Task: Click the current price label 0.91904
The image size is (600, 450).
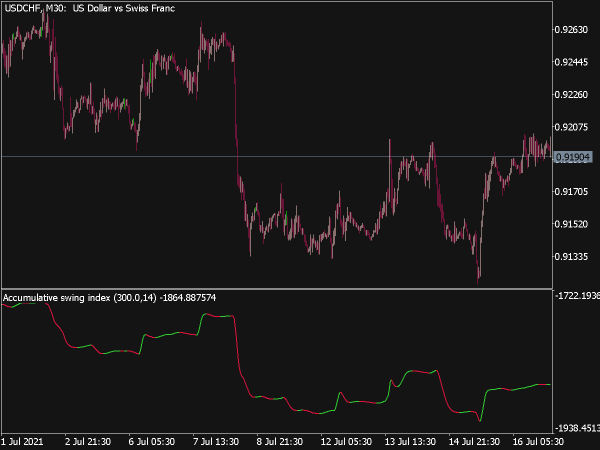Action: [572, 157]
